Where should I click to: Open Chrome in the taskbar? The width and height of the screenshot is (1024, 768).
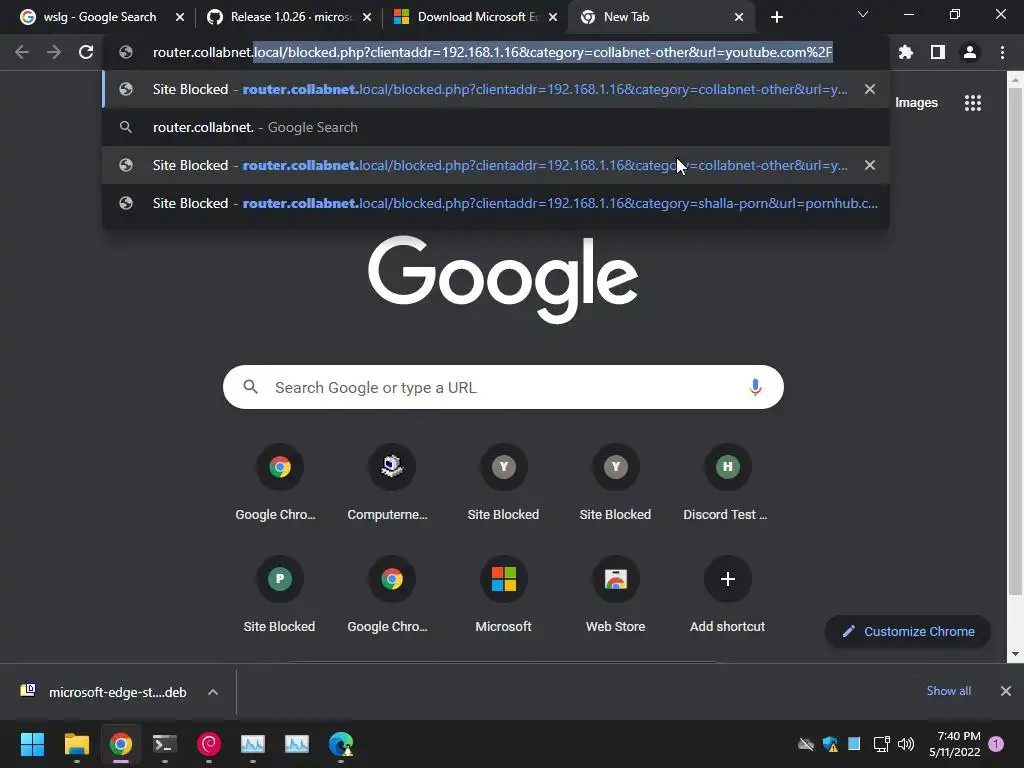click(x=121, y=744)
